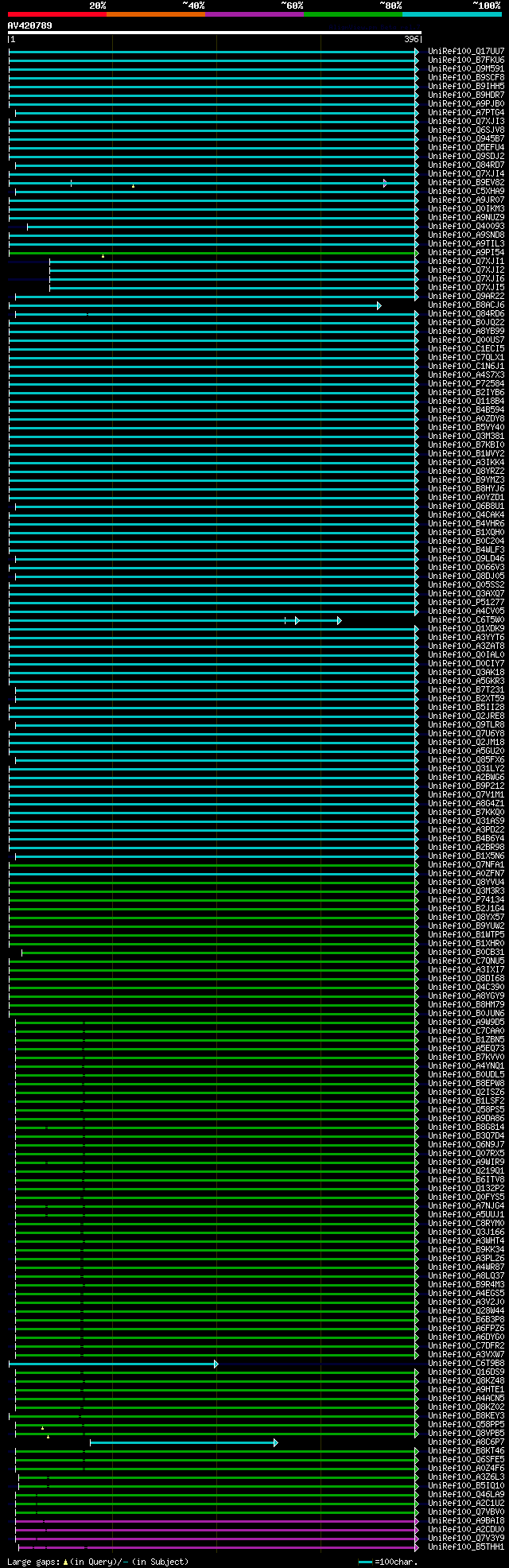
Task: Select the UniRef100_Q9AR22 label
Action: click(x=466, y=296)
